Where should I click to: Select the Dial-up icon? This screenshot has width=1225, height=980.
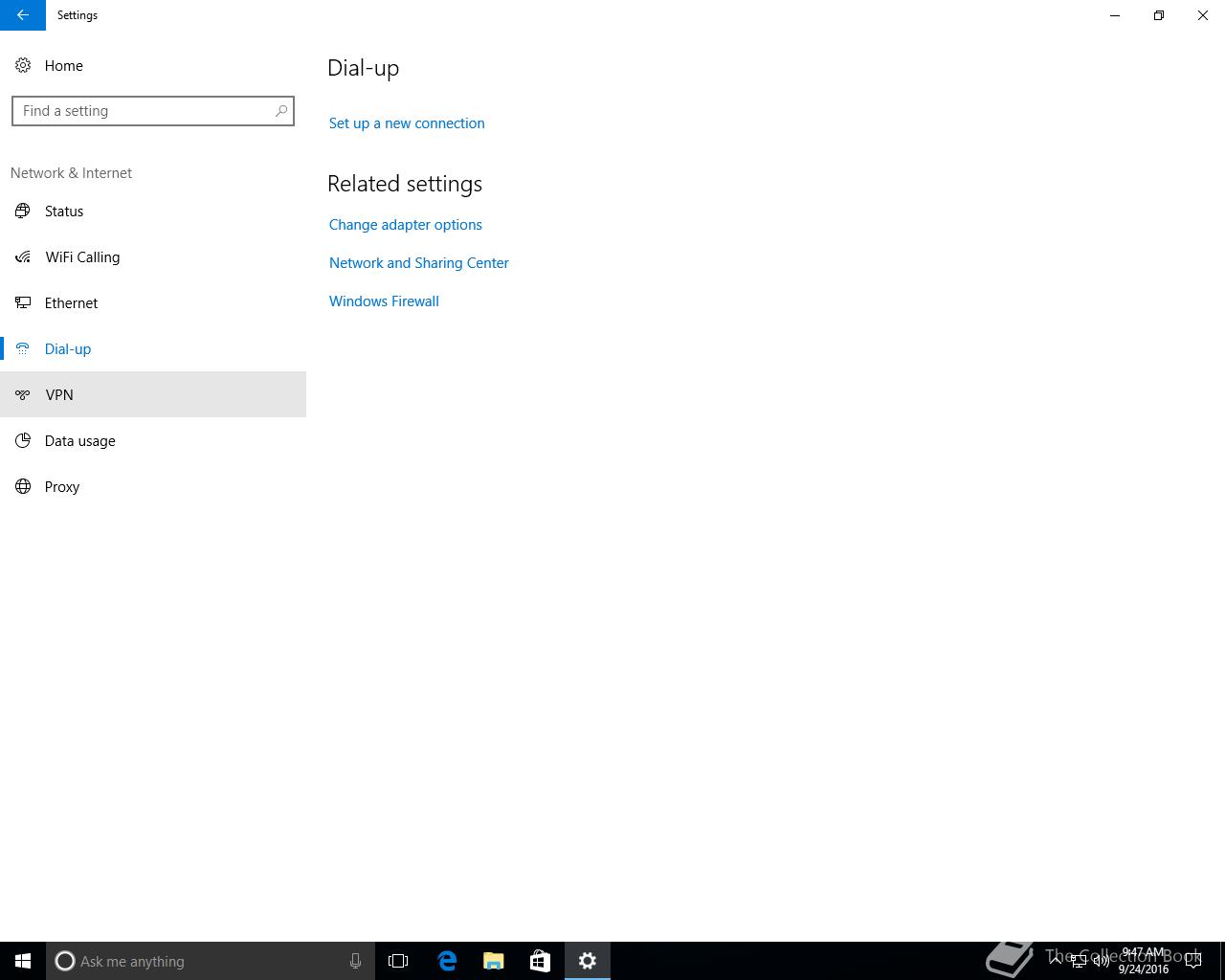(23, 348)
